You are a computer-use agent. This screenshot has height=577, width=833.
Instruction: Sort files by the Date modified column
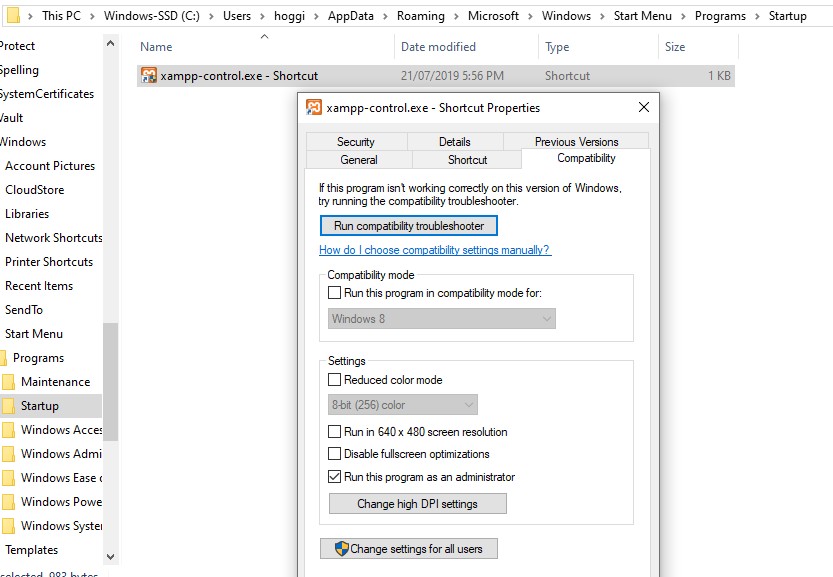439,46
